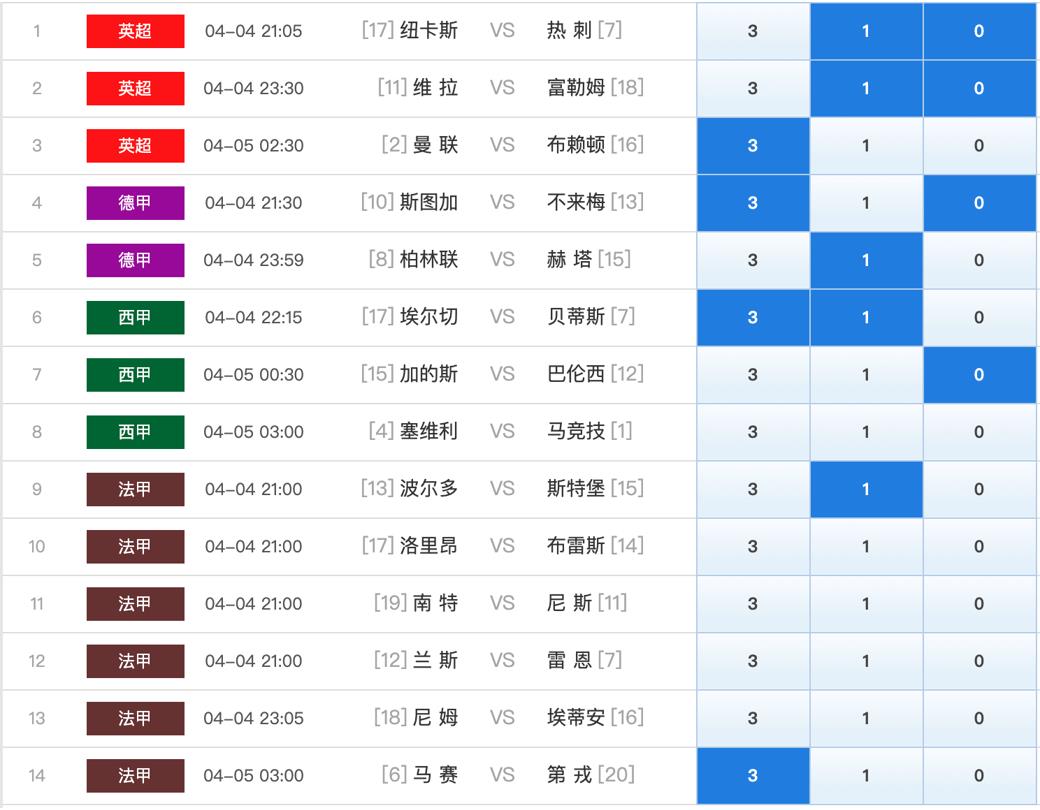This screenshot has height=810, width=1040.
Task: Open home team 纽卡斯 link
Action: point(428,31)
